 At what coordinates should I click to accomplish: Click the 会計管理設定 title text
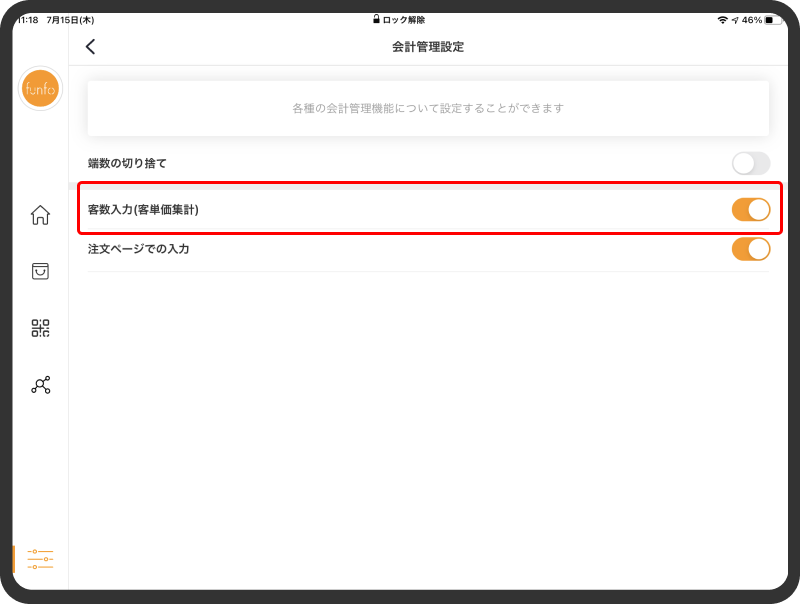pyautogui.click(x=428, y=47)
